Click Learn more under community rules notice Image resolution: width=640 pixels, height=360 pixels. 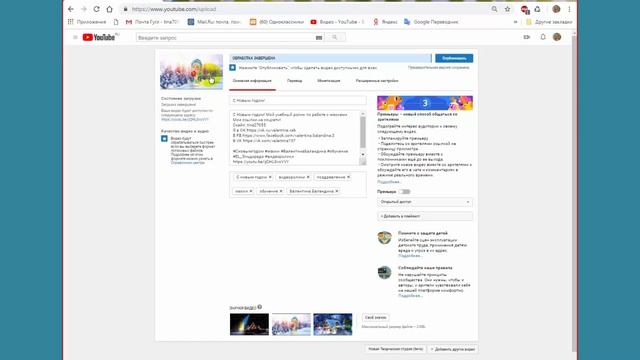pyautogui.click(x=410, y=296)
